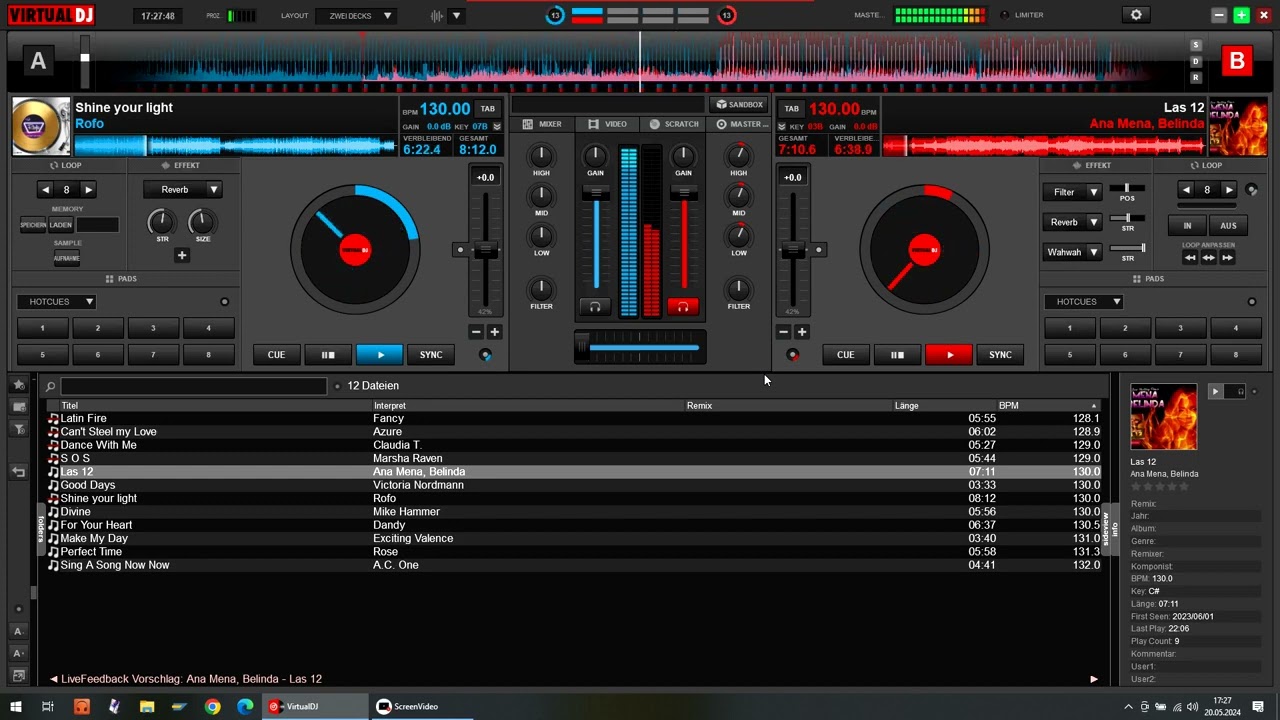1280x720 pixels.
Task: Click deck A LADEN memory button
Action: pyautogui.click(x=61, y=226)
